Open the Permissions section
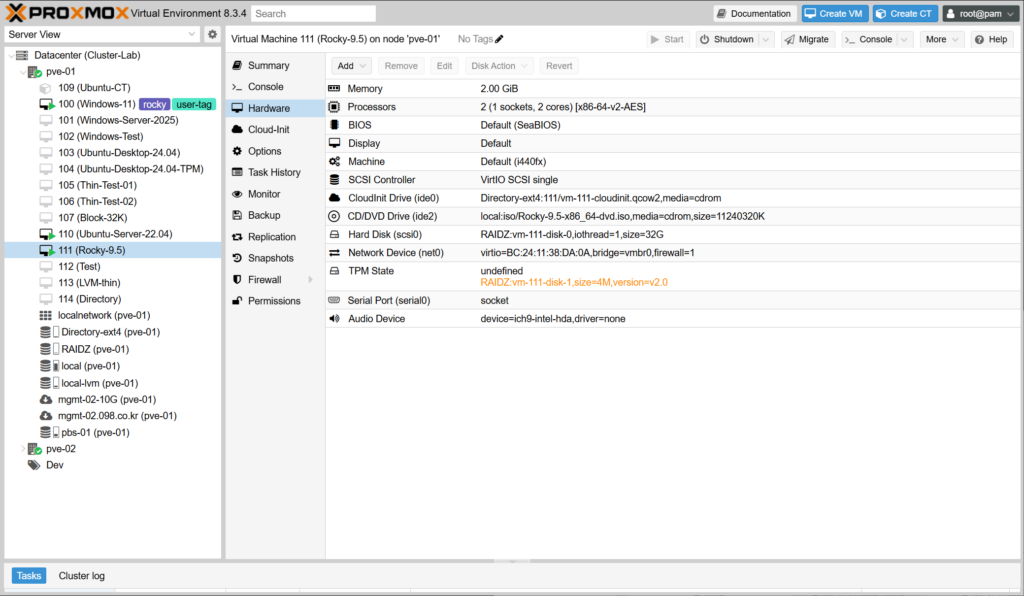Viewport: 1024px width, 596px height. tap(274, 301)
